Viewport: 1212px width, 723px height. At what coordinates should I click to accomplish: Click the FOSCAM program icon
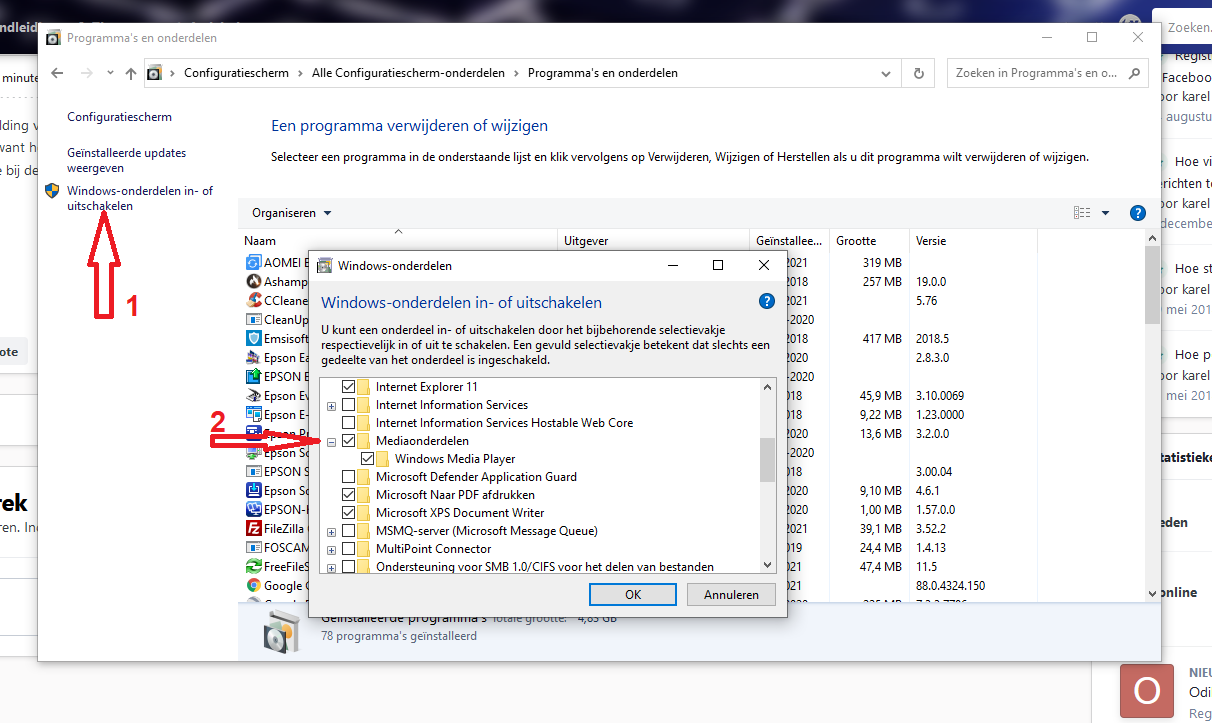[x=253, y=548]
